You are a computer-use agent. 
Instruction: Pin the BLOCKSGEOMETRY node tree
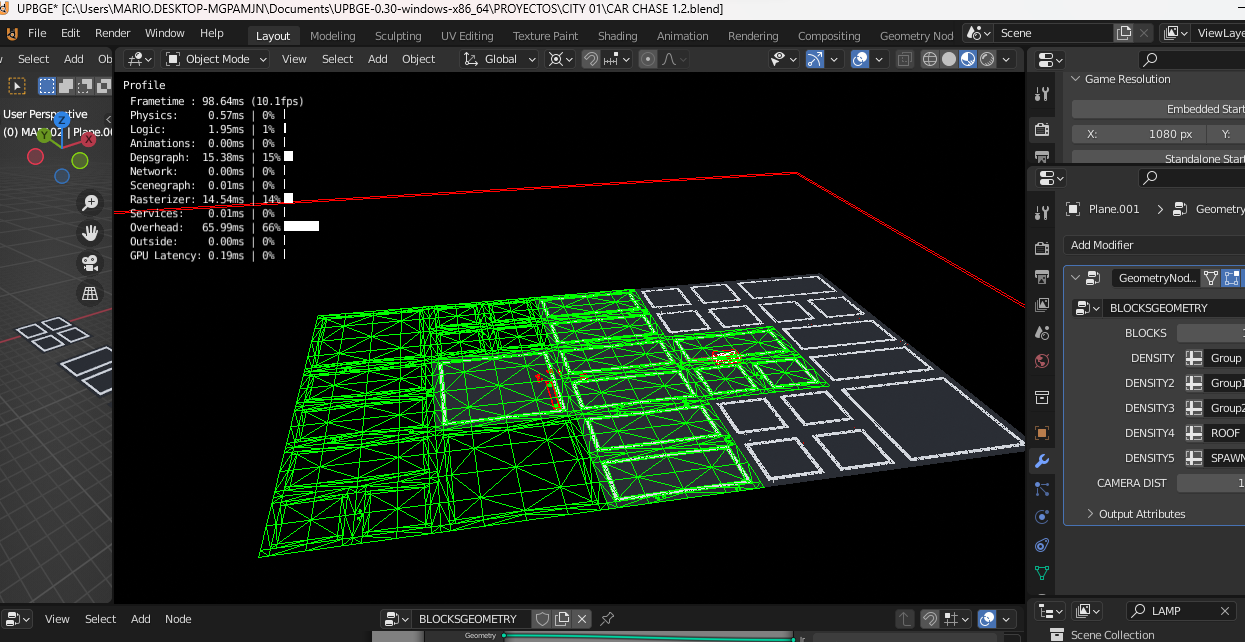coord(607,619)
